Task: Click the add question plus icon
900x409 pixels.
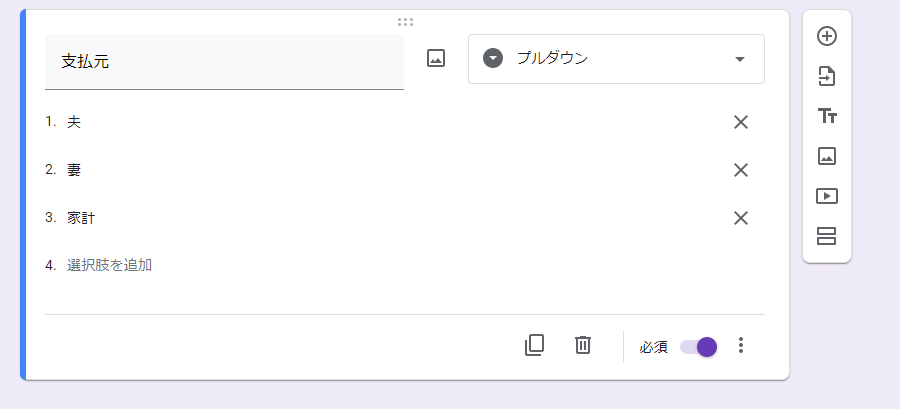Action: click(827, 36)
